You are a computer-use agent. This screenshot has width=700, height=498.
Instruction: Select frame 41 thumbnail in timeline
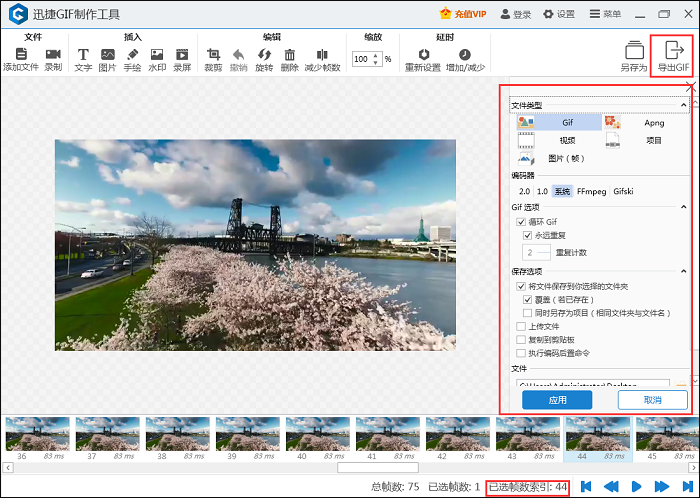(x=387, y=435)
